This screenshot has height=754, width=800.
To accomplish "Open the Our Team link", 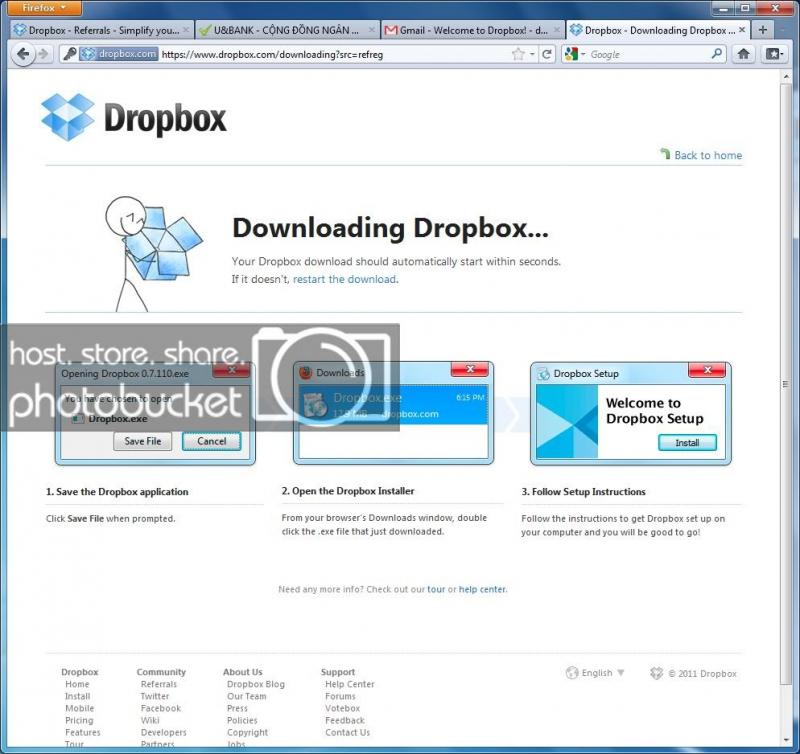I will 246,696.
